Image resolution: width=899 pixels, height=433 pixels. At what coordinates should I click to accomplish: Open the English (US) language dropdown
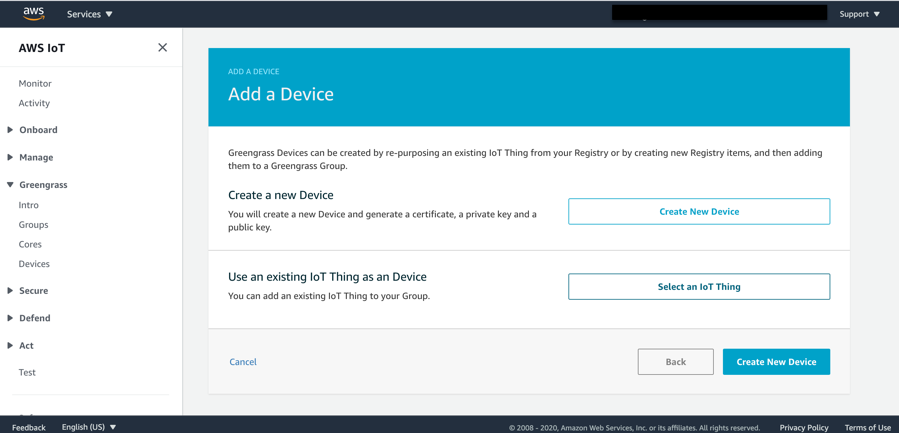pyautogui.click(x=89, y=427)
